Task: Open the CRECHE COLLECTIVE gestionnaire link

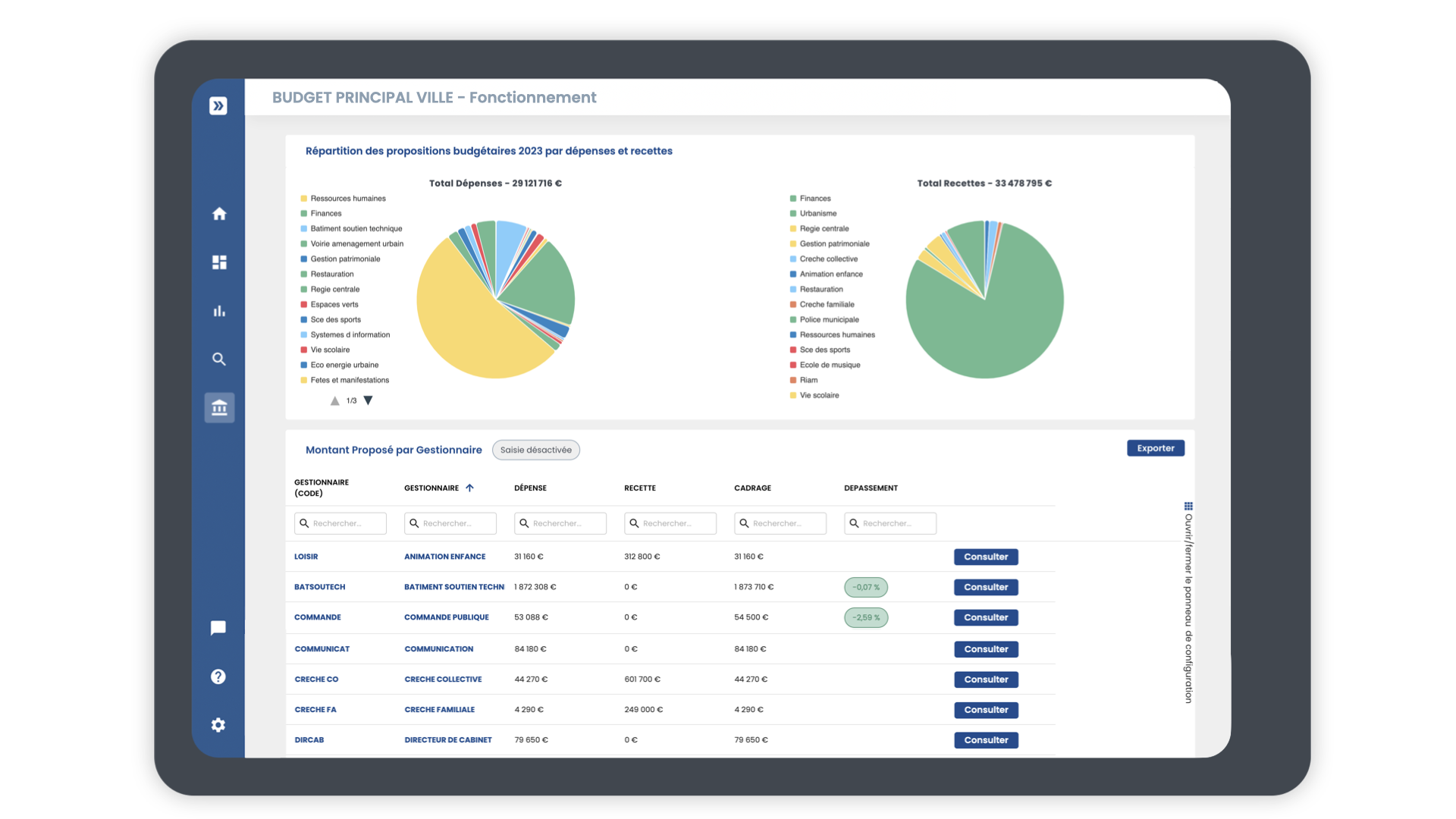Action: (x=443, y=679)
